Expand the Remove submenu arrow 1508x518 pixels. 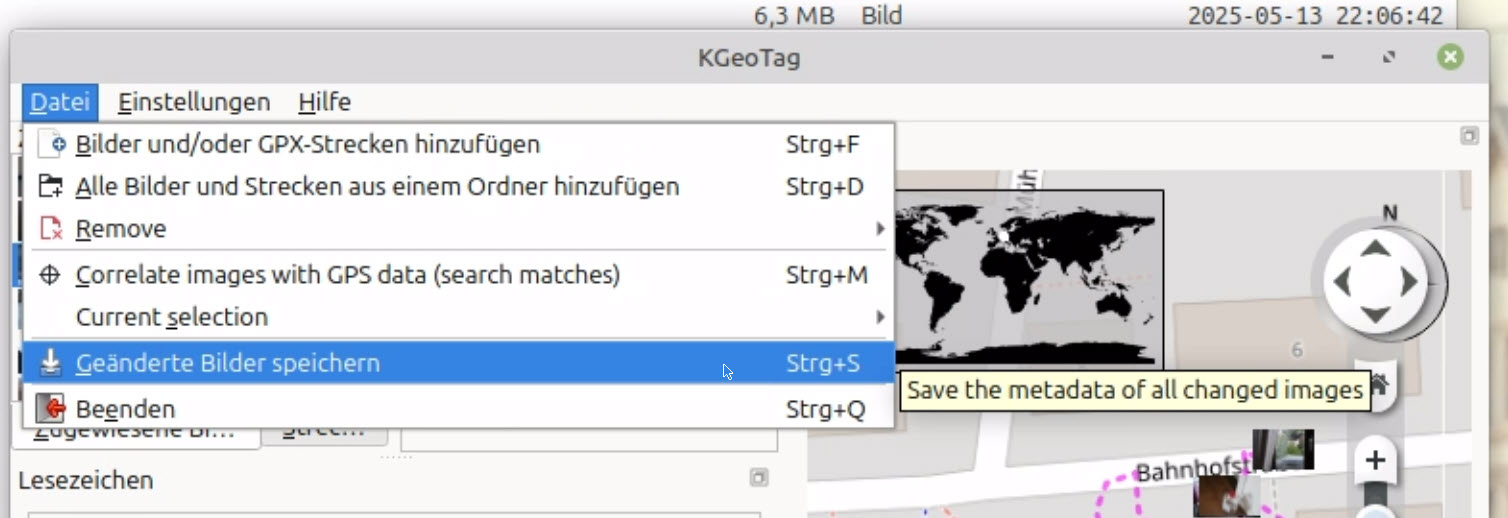point(881,229)
